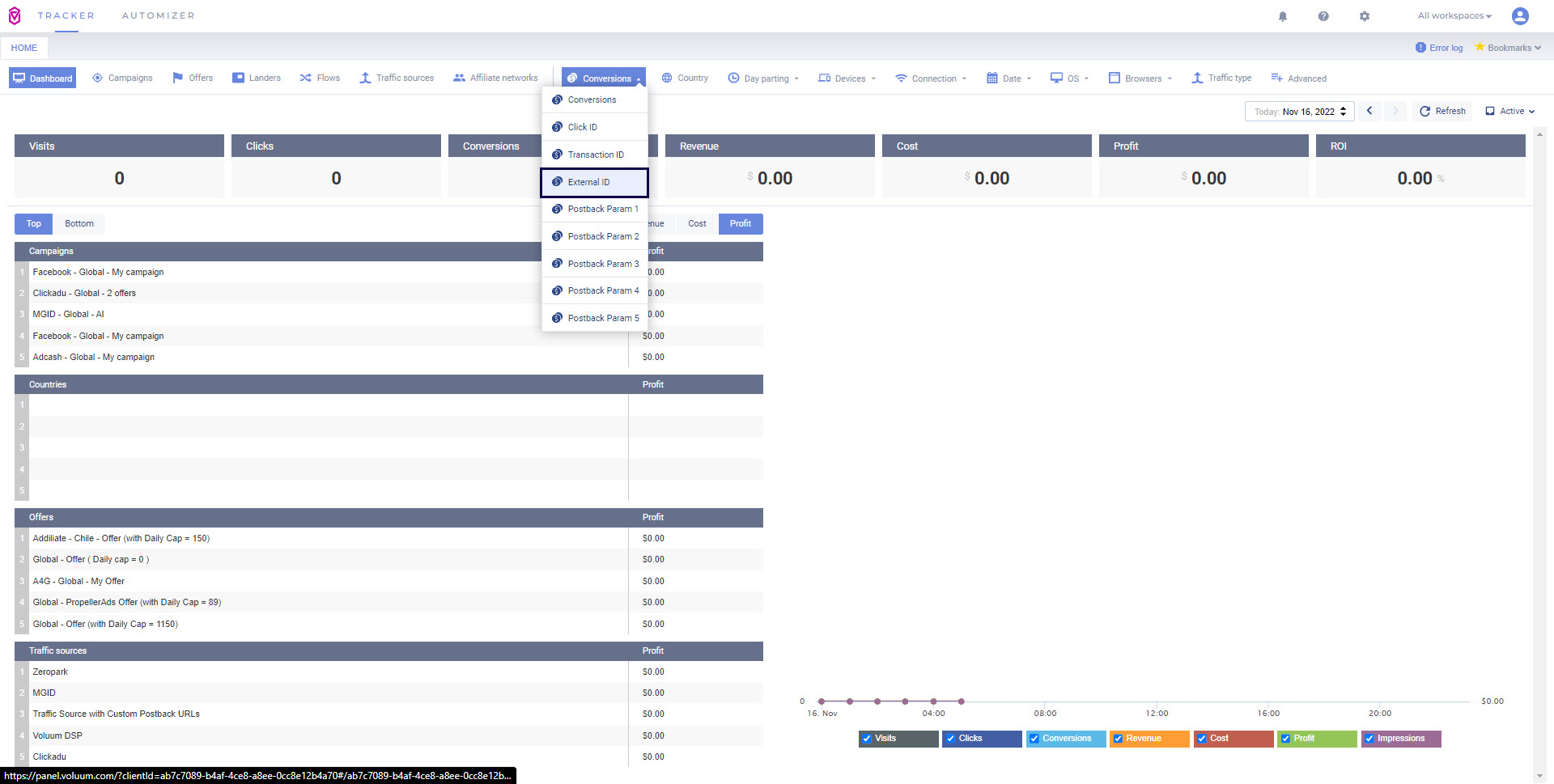Expand the All workspaces dropdown

coord(1454,16)
